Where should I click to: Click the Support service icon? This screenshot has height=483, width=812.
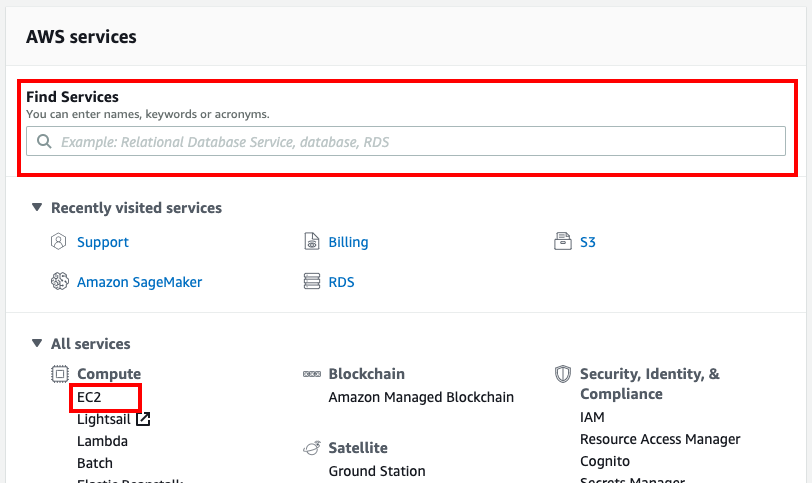59,241
